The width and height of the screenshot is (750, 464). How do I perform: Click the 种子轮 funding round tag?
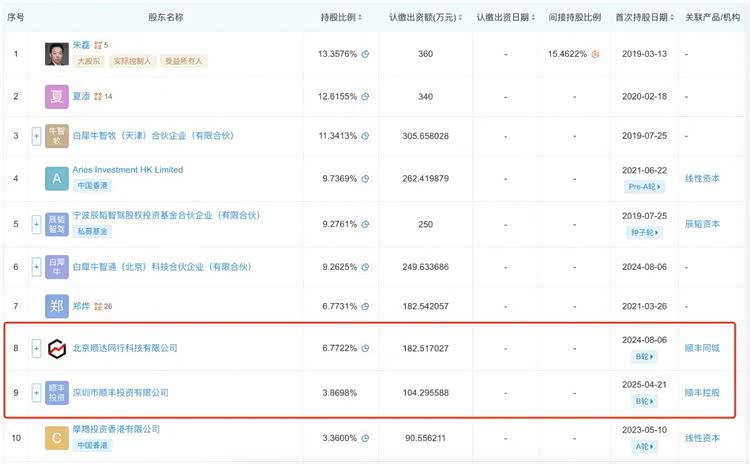pyautogui.click(x=640, y=232)
